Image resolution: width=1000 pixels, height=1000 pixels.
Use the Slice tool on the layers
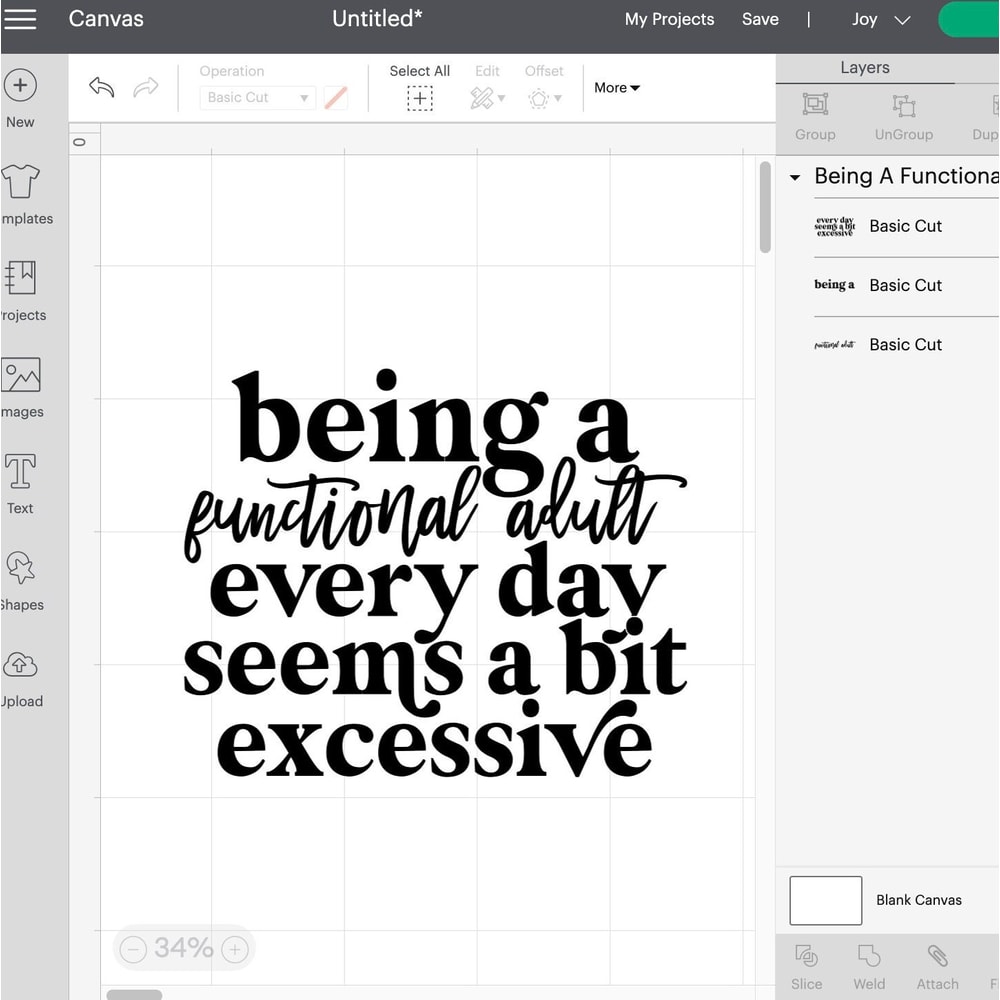click(806, 965)
